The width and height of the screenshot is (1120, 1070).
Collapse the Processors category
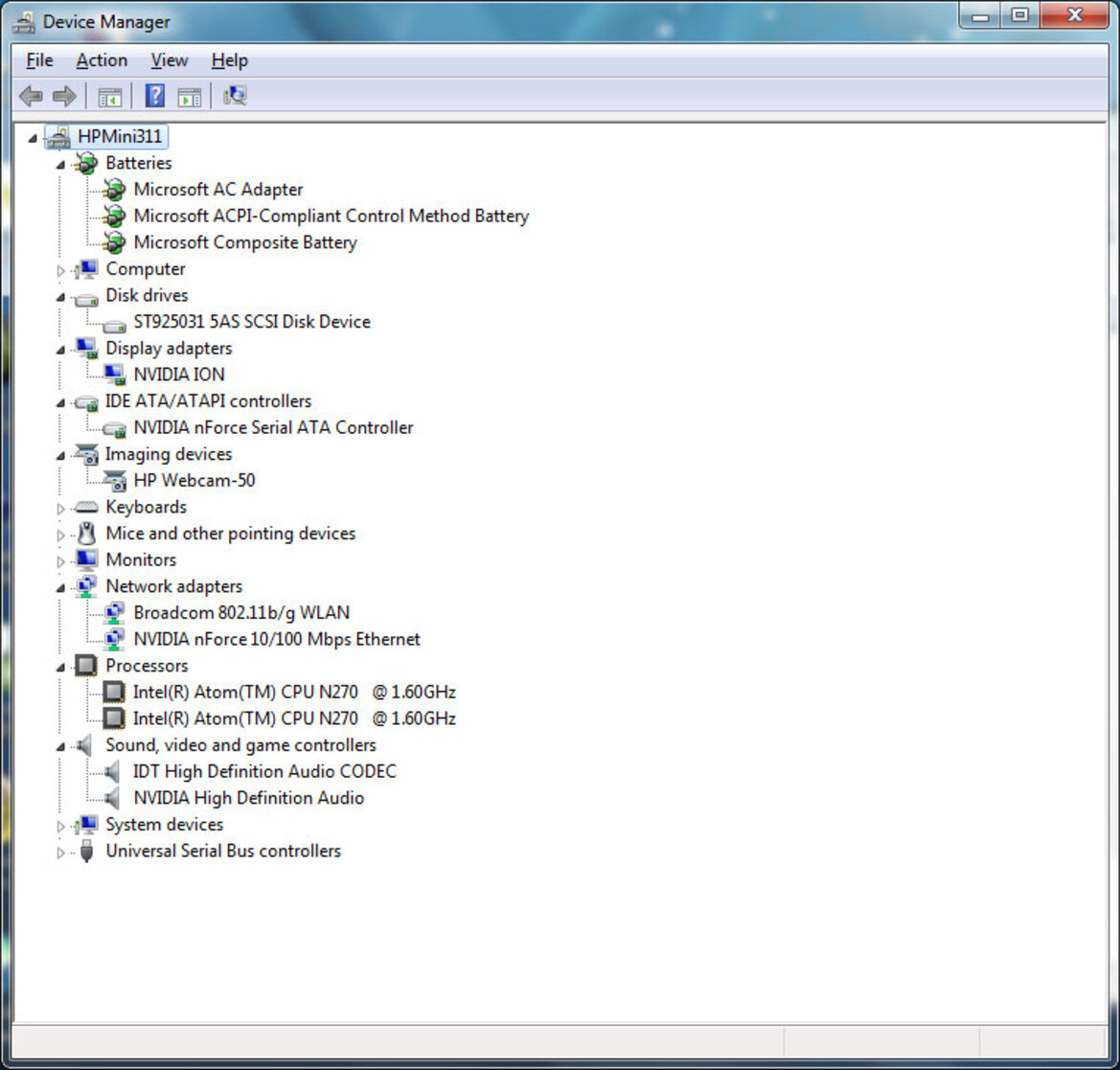60,667
